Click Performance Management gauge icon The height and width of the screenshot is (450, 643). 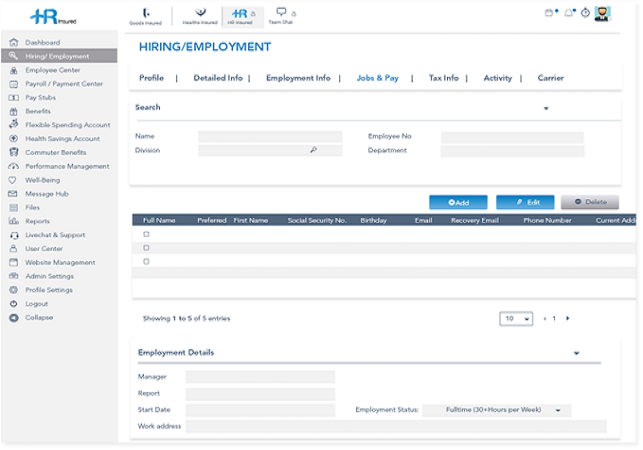pyautogui.click(x=14, y=166)
